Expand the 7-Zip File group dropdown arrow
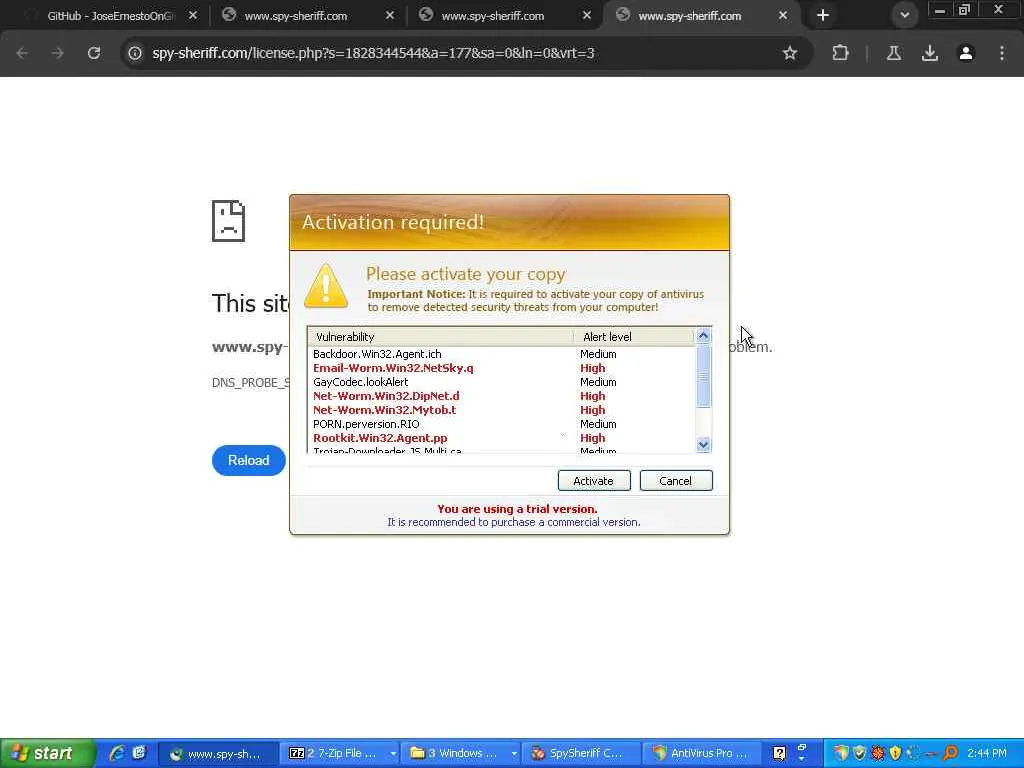The height and width of the screenshot is (768, 1024). (393, 754)
